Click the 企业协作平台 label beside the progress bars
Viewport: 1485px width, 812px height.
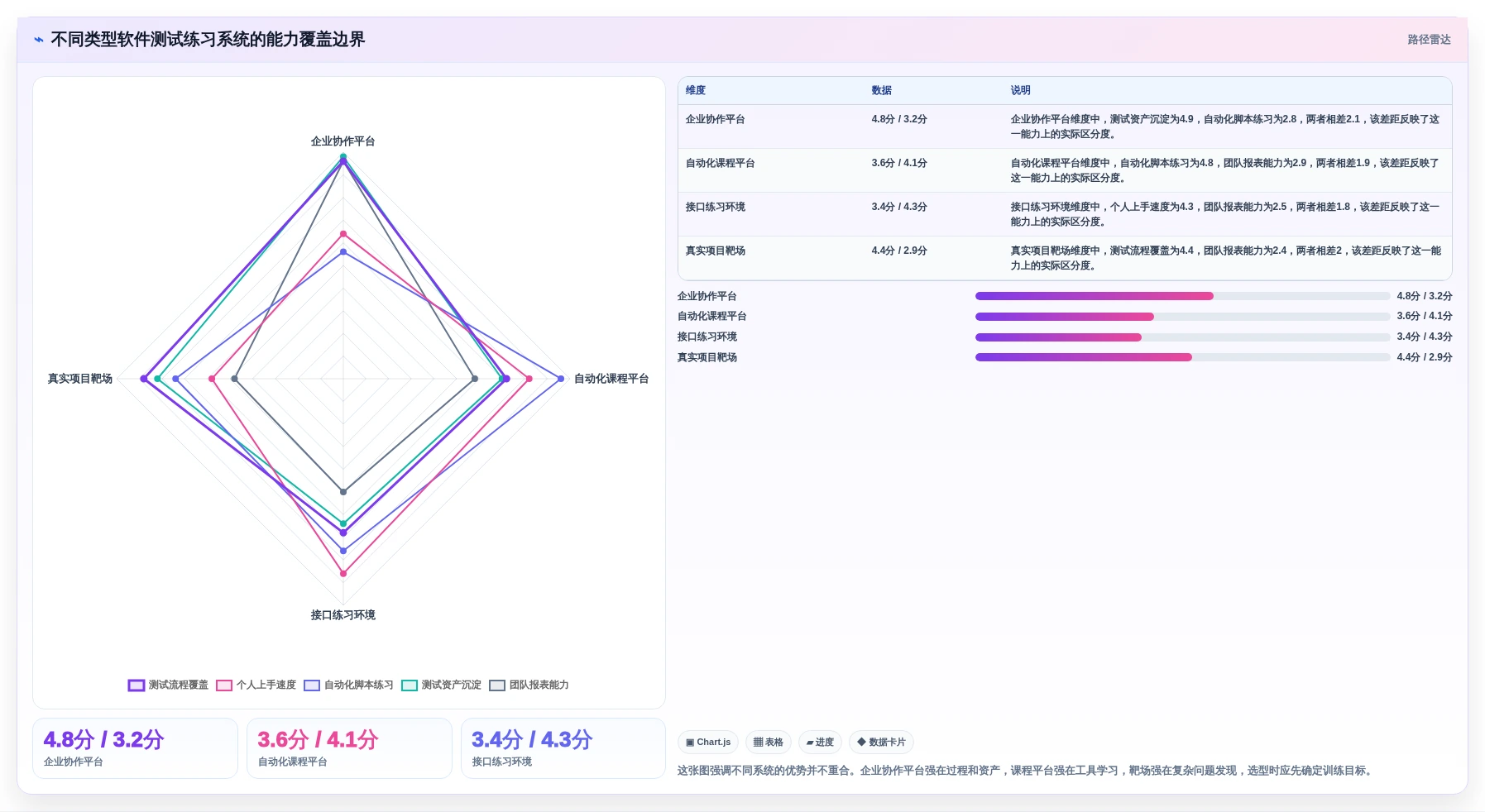point(707,296)
